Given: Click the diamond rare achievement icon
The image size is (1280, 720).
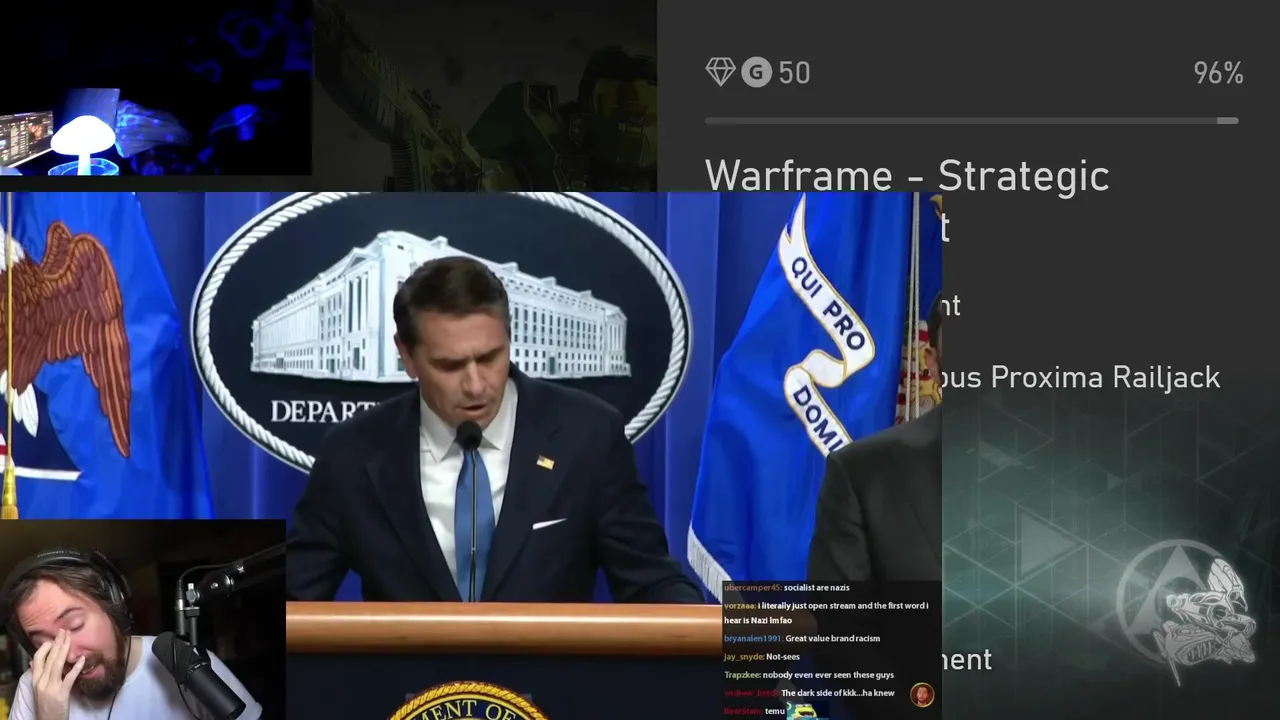Looking at the screenshot, I should coord(720,72).
